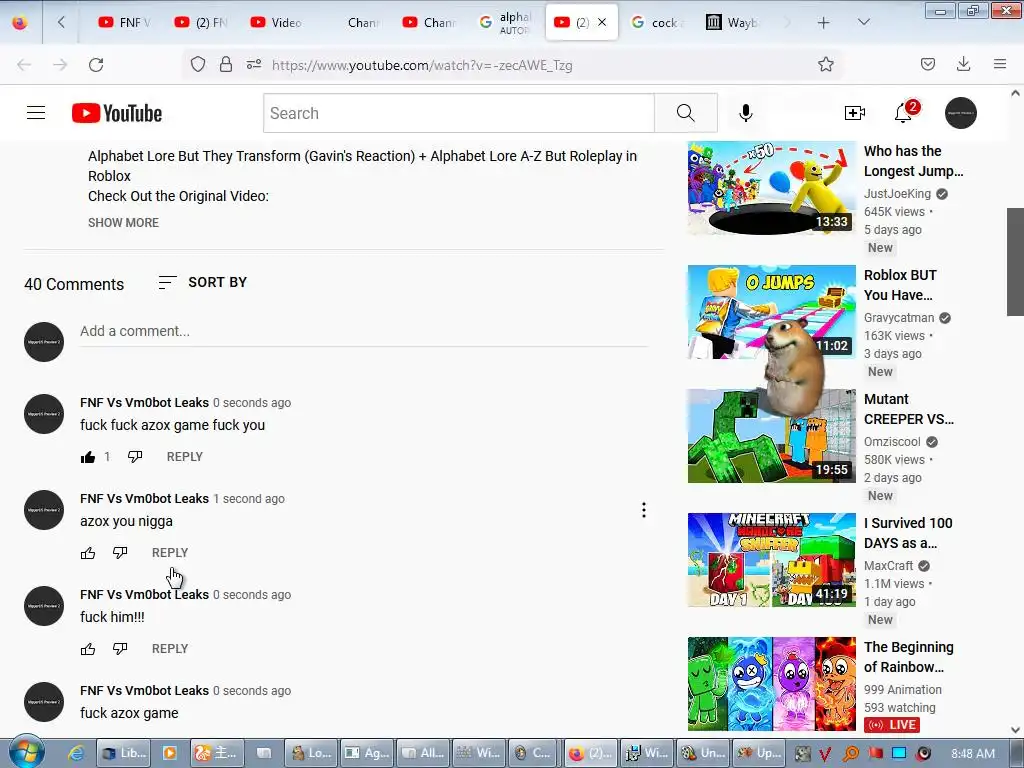The width and height of the screenshot is (1024, 768).
Task: Dislike the 'fuck him!!!' comment
Action: (x=120, y=649)
